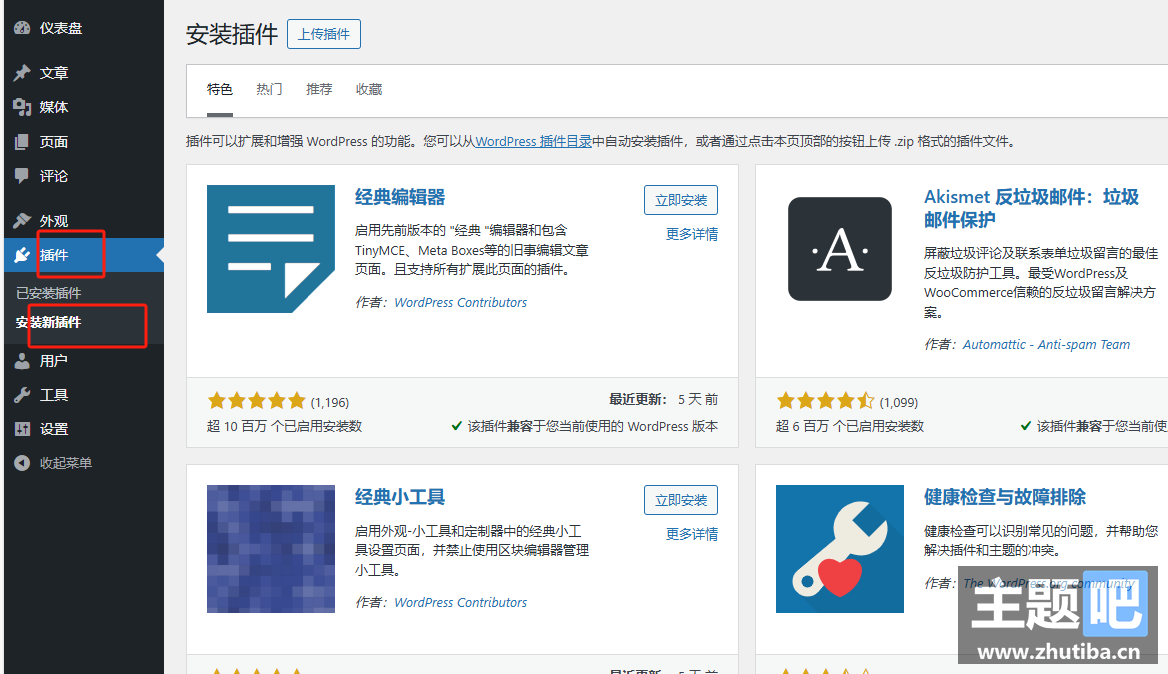Open Akismet 反垃圾邮件 plugin title link
The image size is (1168, 674).
1032,209
